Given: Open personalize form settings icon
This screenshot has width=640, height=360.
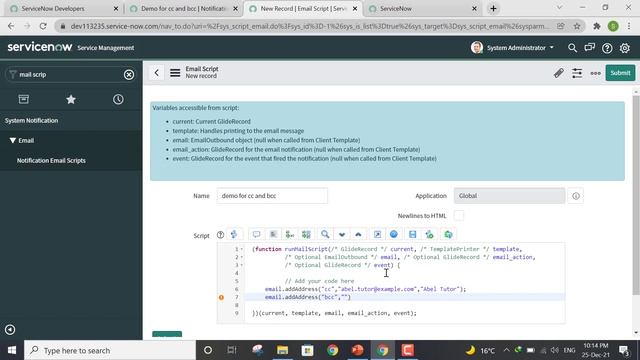Looking at the screenshot, I should pyautogui.click(x=577, y=73).
